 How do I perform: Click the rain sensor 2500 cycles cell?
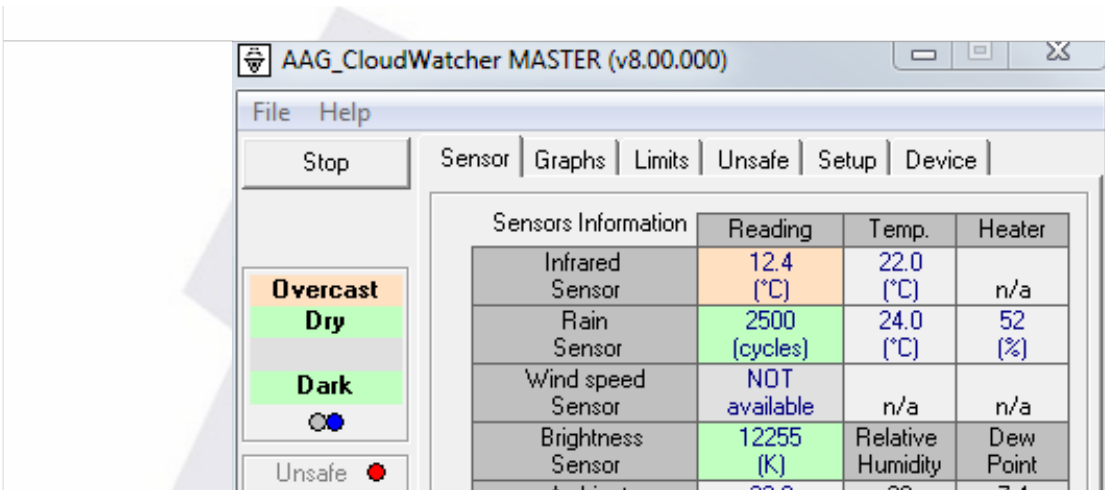click(x=770, y=334)
